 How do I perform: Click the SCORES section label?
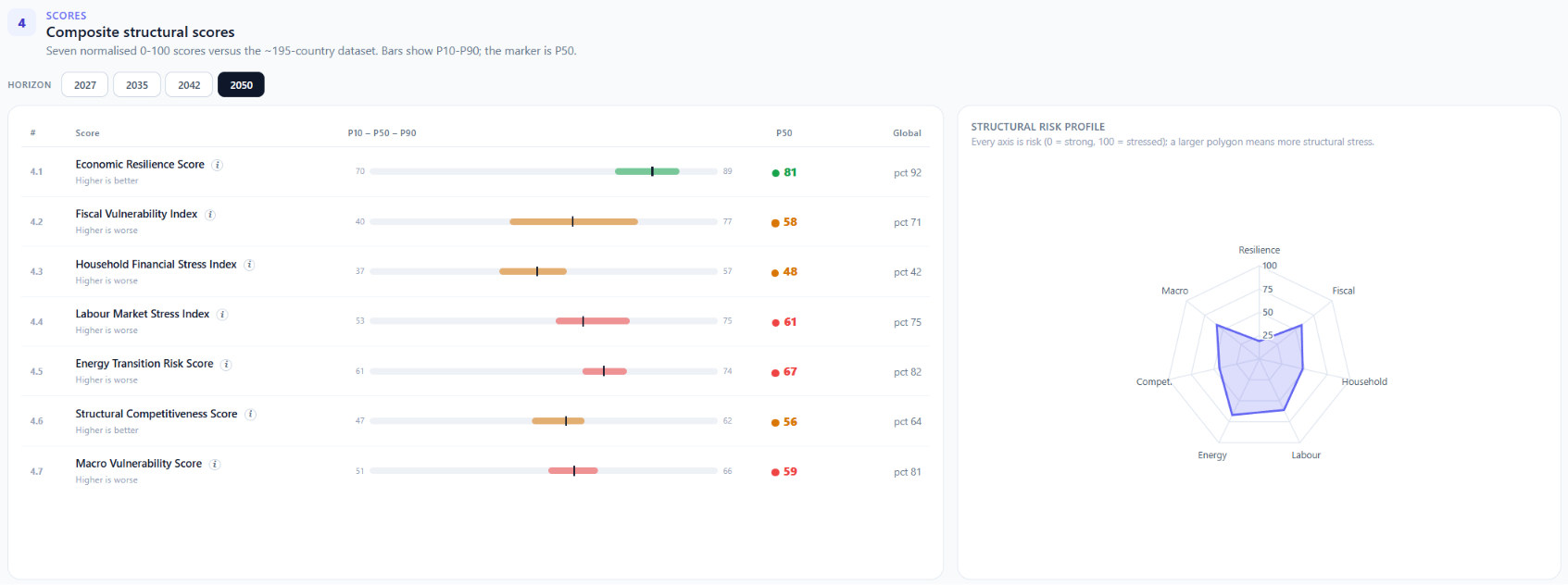[x=66, y=16]
